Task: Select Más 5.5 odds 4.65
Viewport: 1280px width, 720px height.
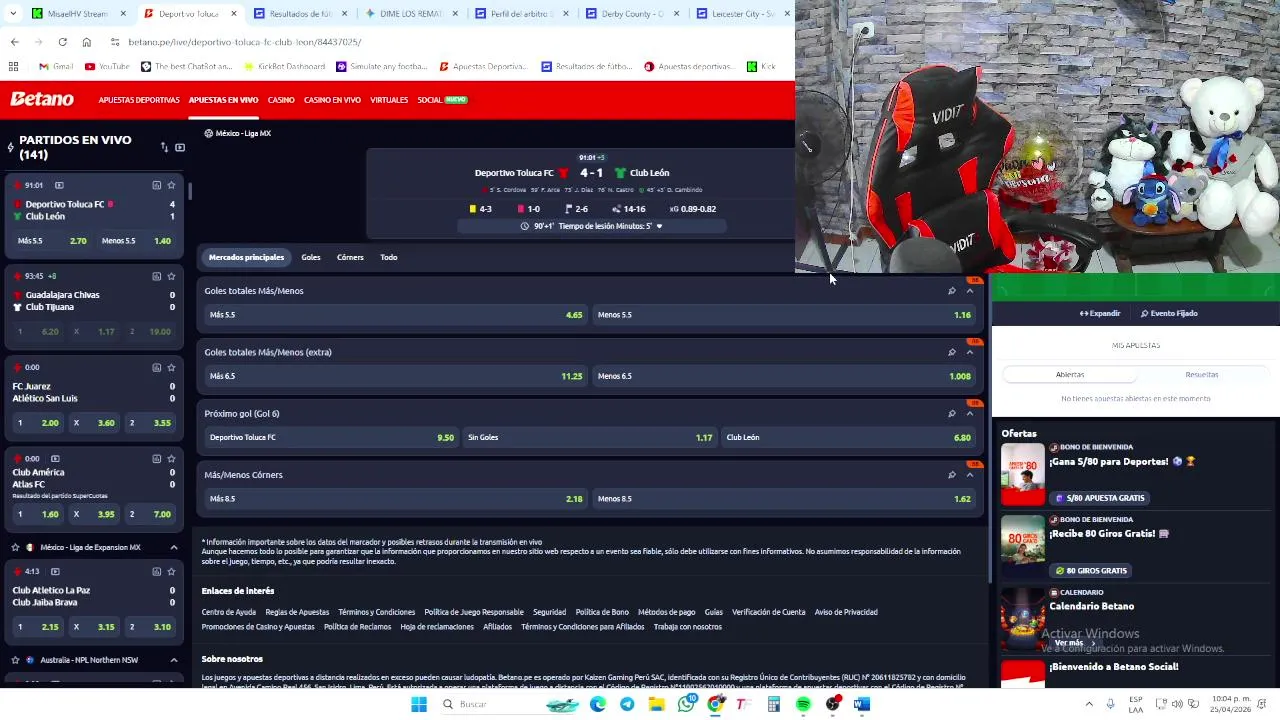Action: [395, 315]
